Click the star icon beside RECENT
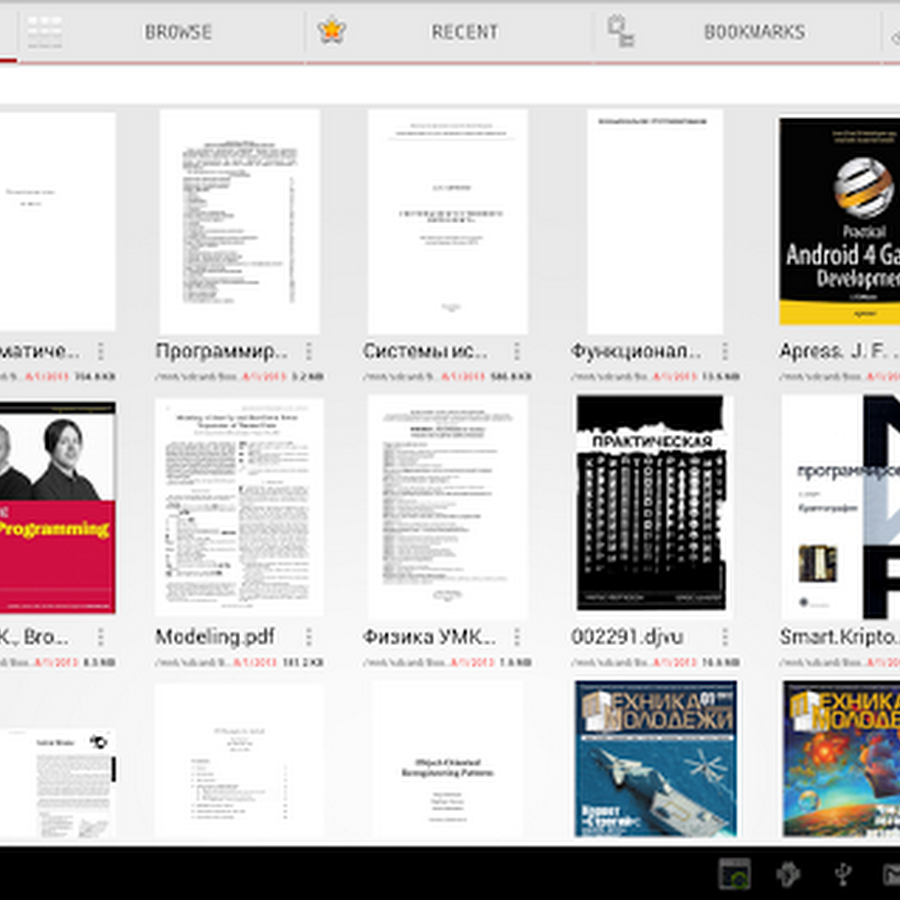This screenshot has height=900, width=900. (x=332, y=31)
